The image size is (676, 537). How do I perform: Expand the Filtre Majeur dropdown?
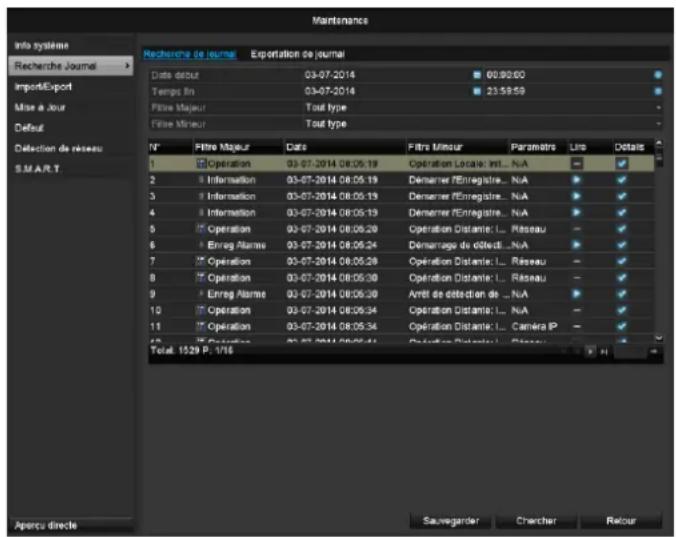coord(658,107)
